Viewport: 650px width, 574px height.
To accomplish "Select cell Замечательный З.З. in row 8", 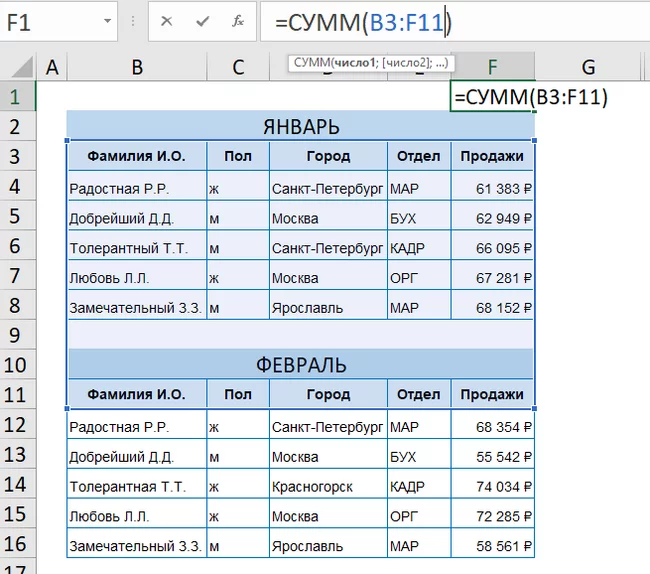I will coord(137,305).
